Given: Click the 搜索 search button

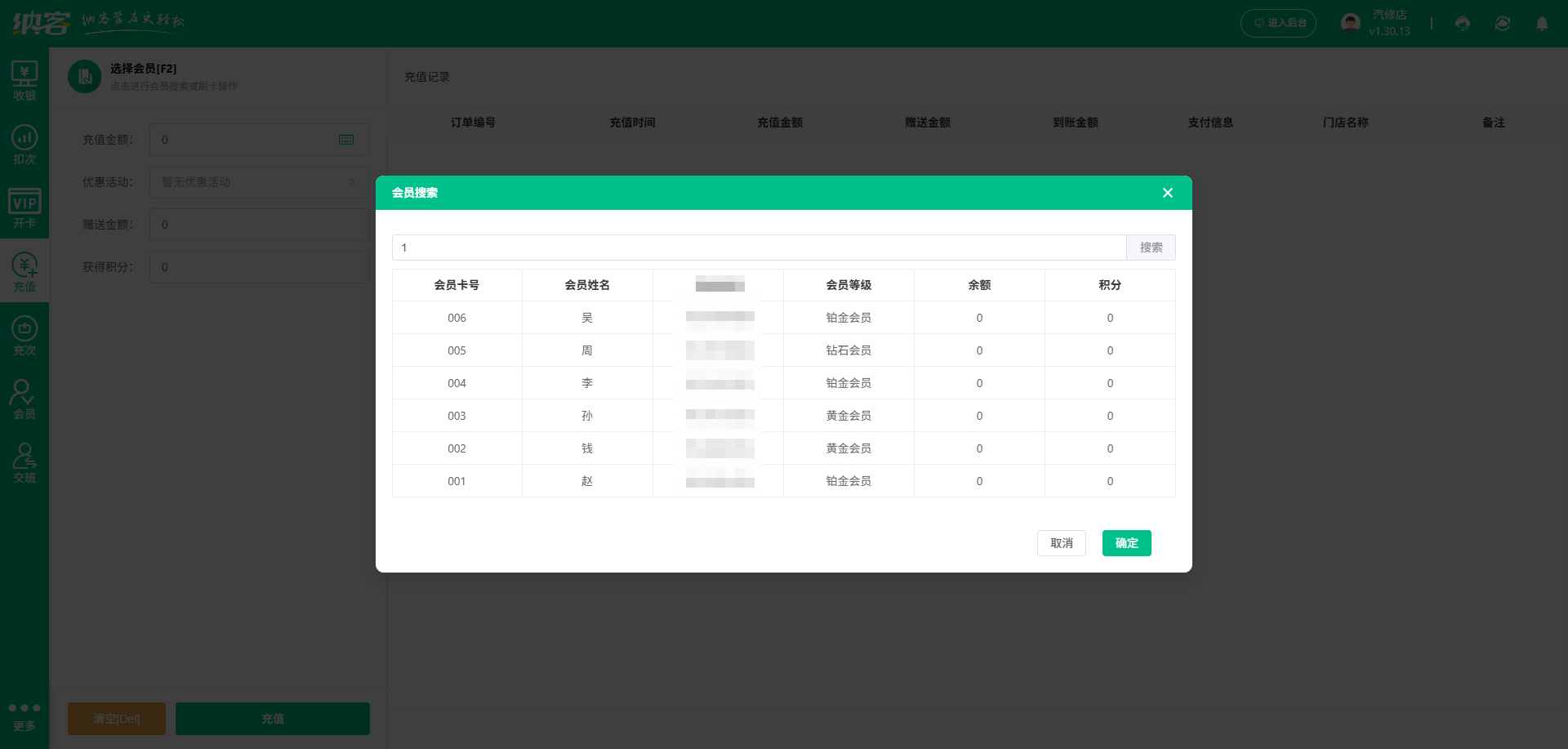Looking at the screenshot, I should point(1151,247).
